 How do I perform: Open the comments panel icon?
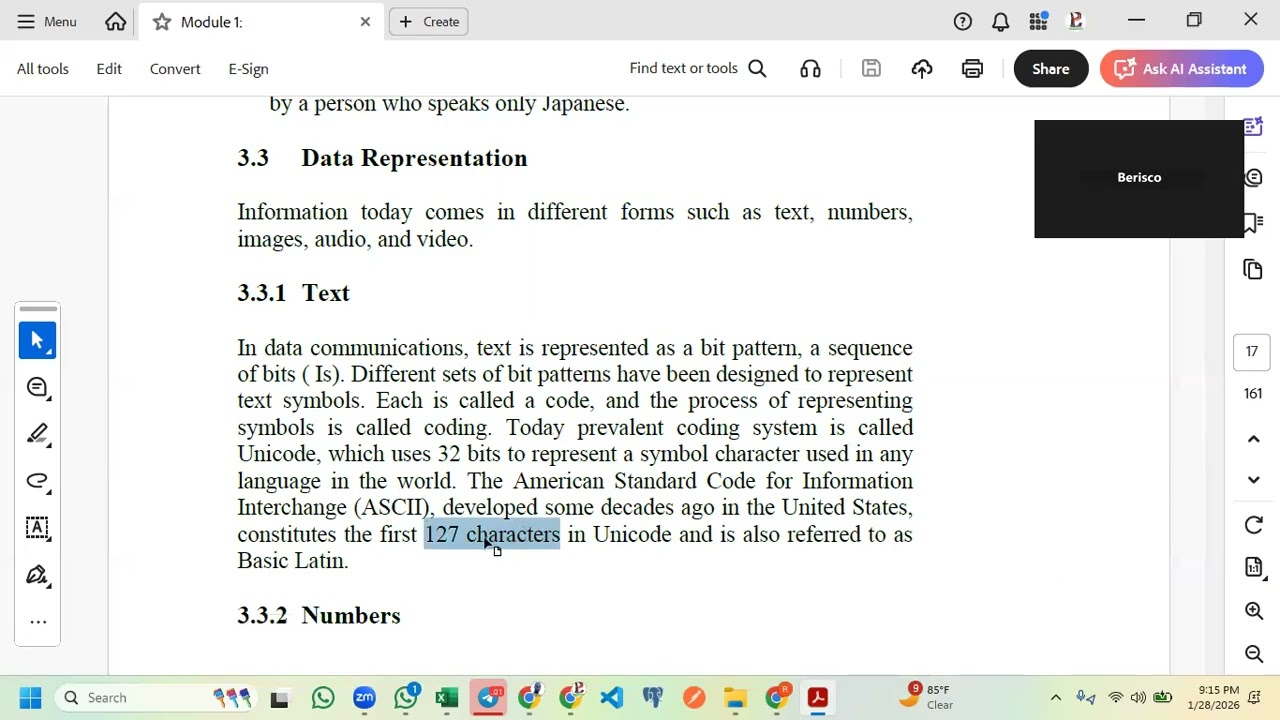click(x=1253, y=177)
